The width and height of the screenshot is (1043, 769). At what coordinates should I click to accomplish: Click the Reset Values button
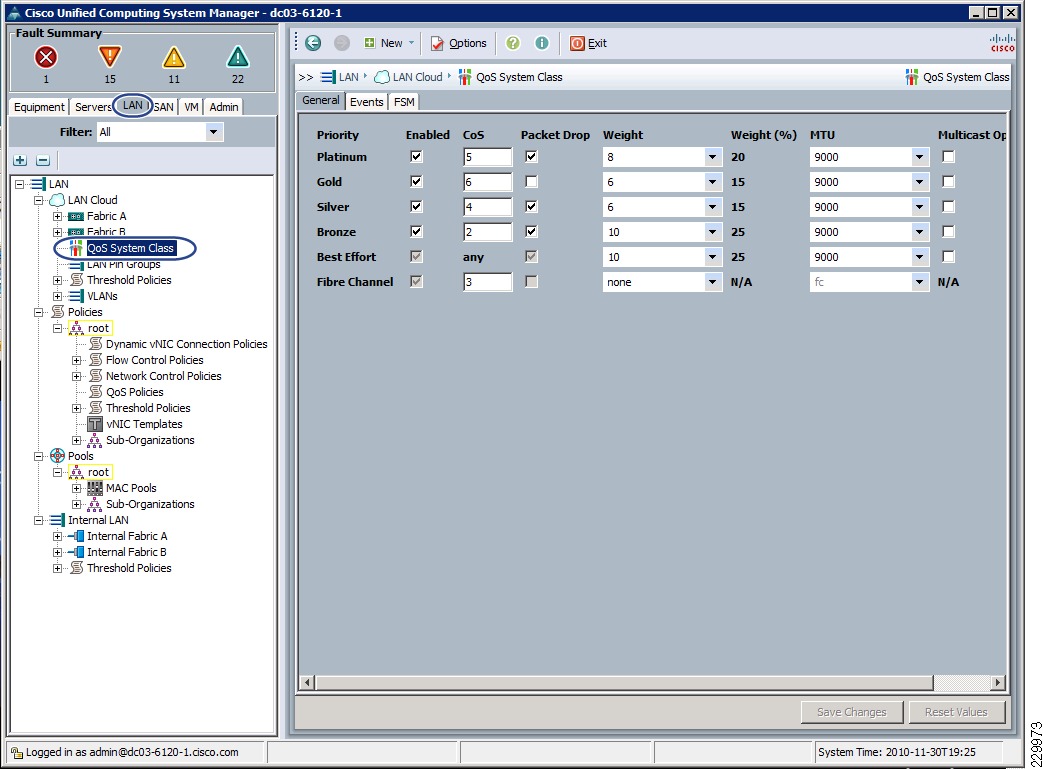pos(956,712)
